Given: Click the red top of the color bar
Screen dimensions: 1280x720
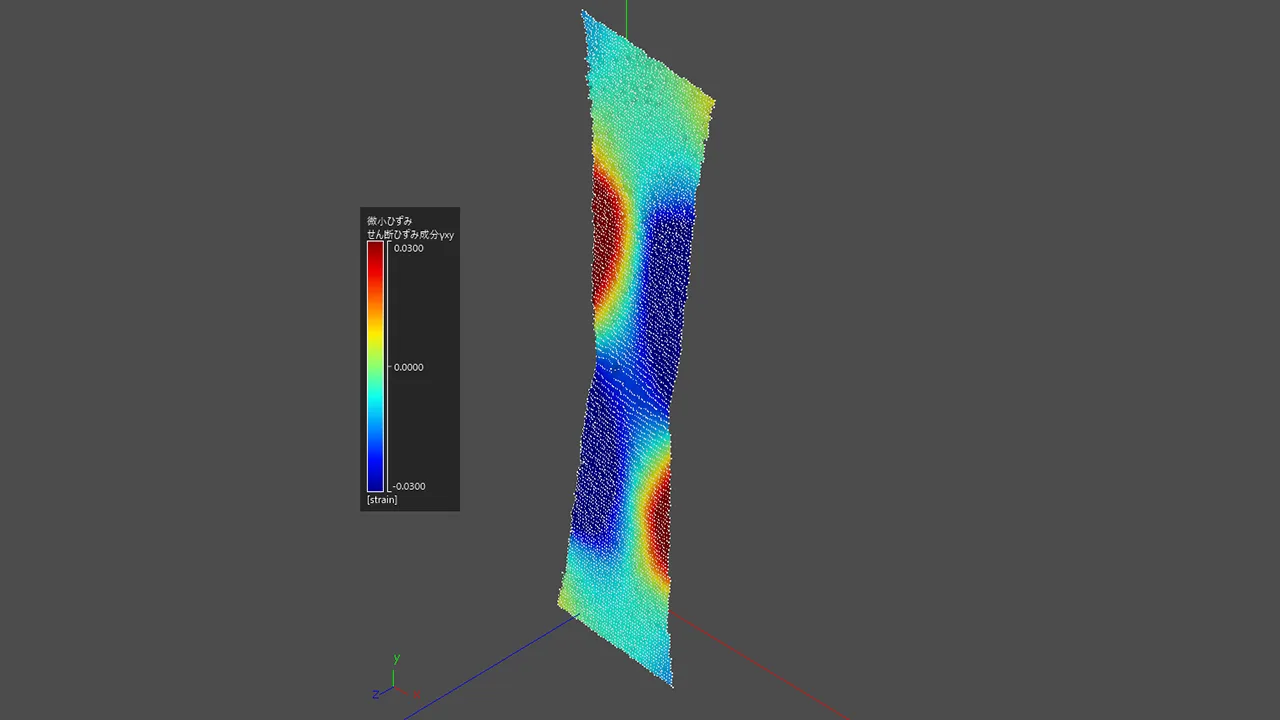Looking at the screenshot, I should [x=375, y=252].
